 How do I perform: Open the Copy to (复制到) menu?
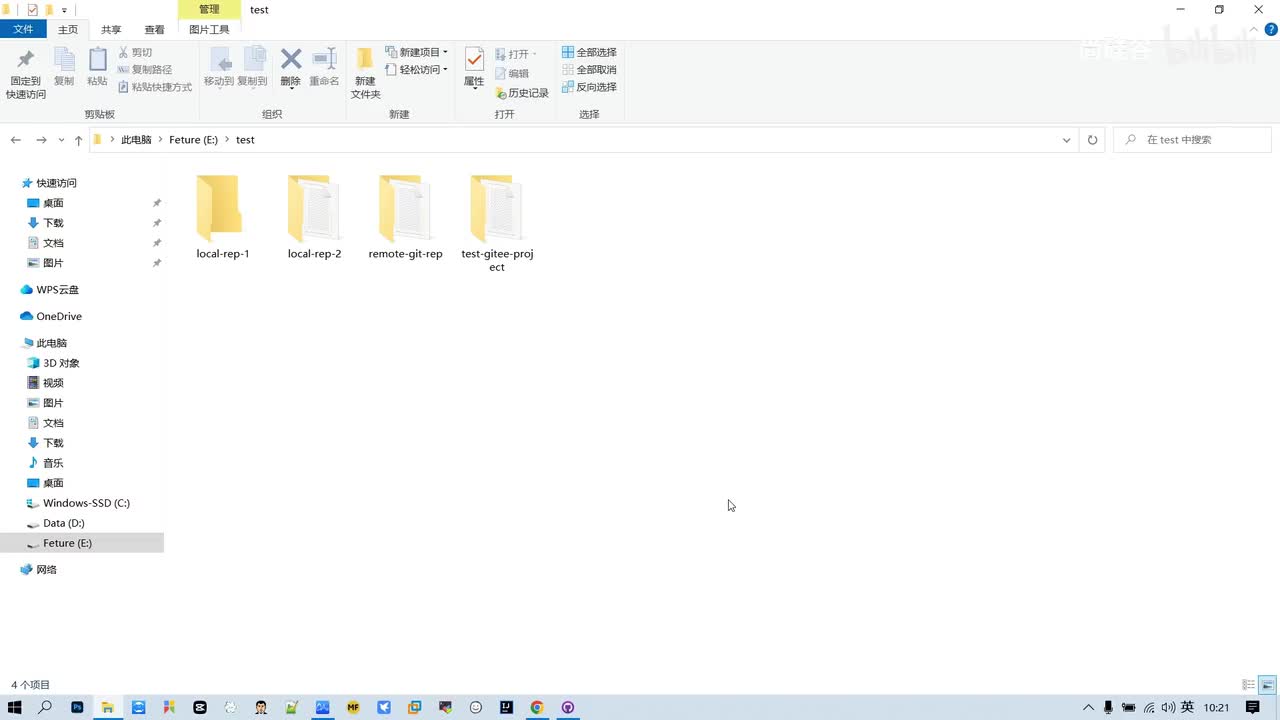pyautogui.click(x=252, y=68)
